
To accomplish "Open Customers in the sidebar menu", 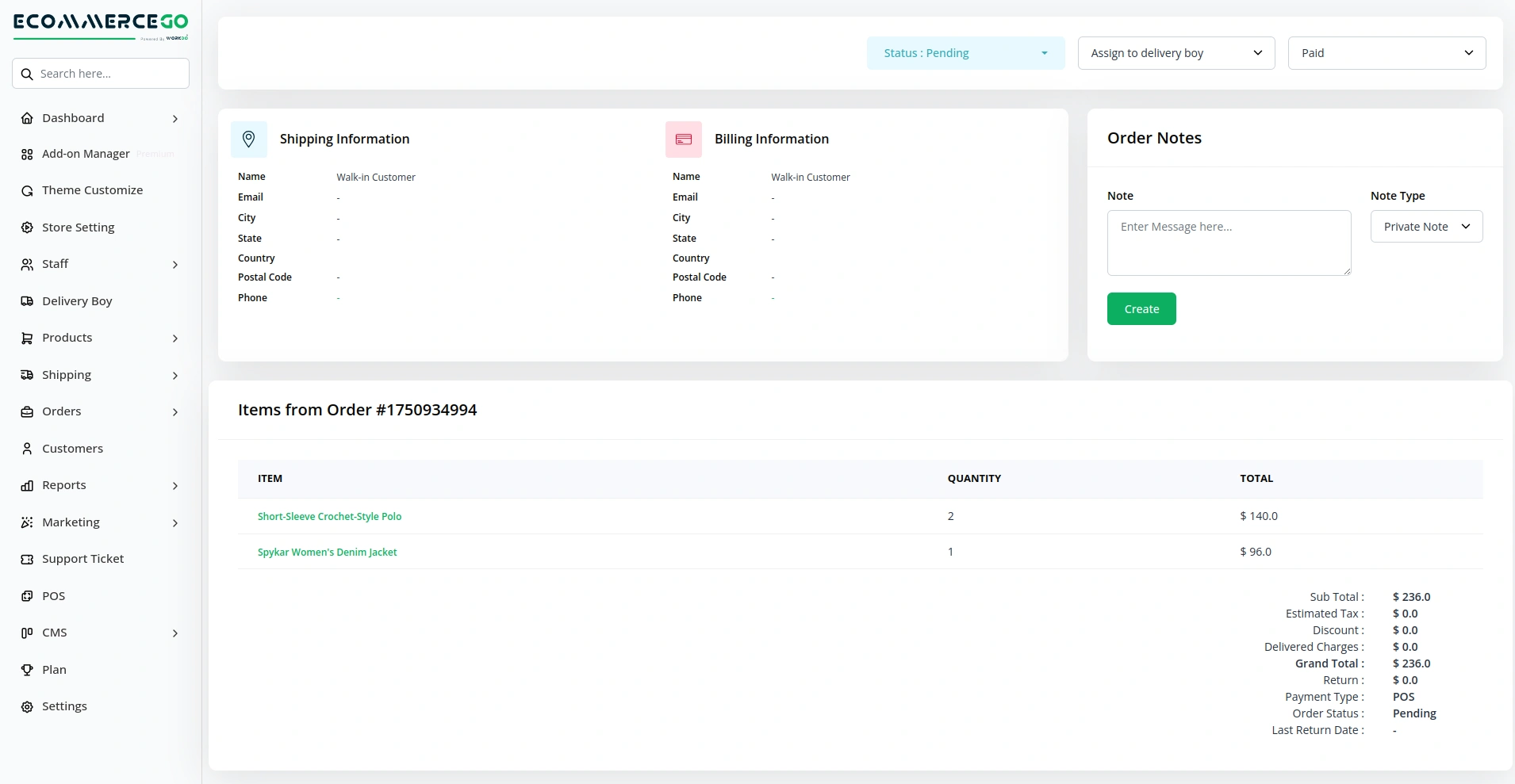I will click(x=72, y=449).
